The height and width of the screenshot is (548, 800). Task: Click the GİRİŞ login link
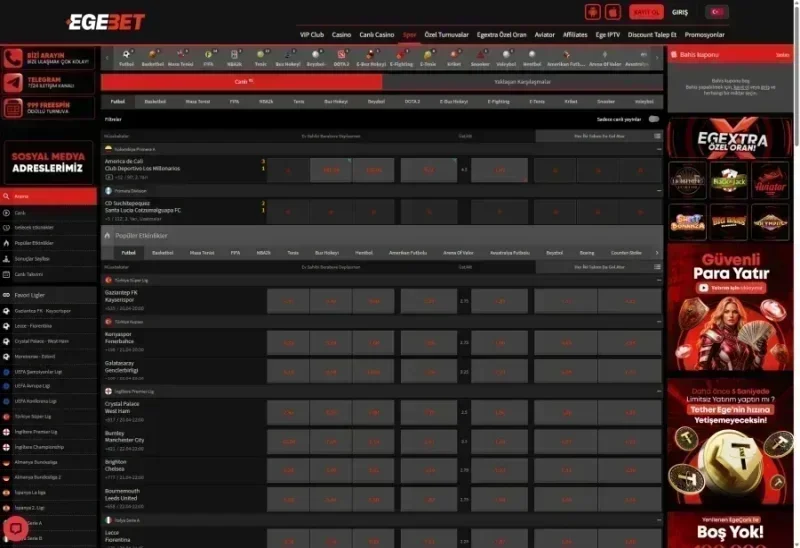(680, 12)
